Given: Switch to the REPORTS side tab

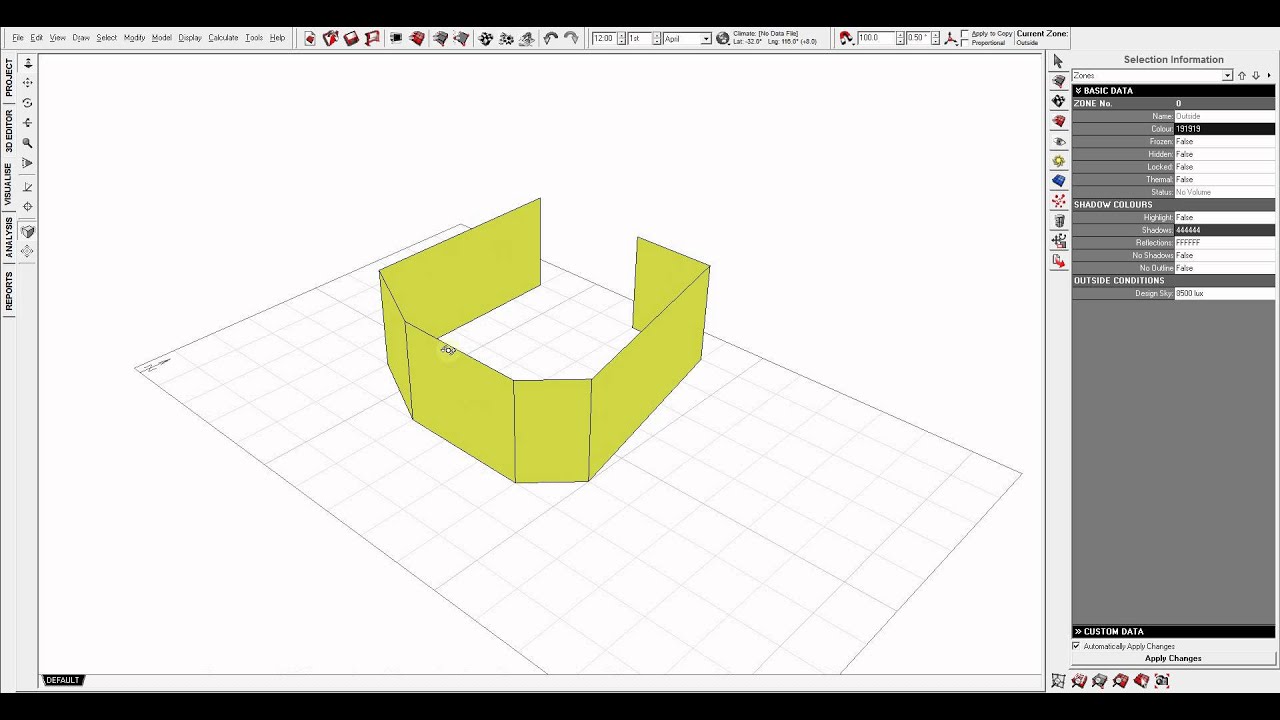Looking at the screenshot, I should [x=9, y=290].
